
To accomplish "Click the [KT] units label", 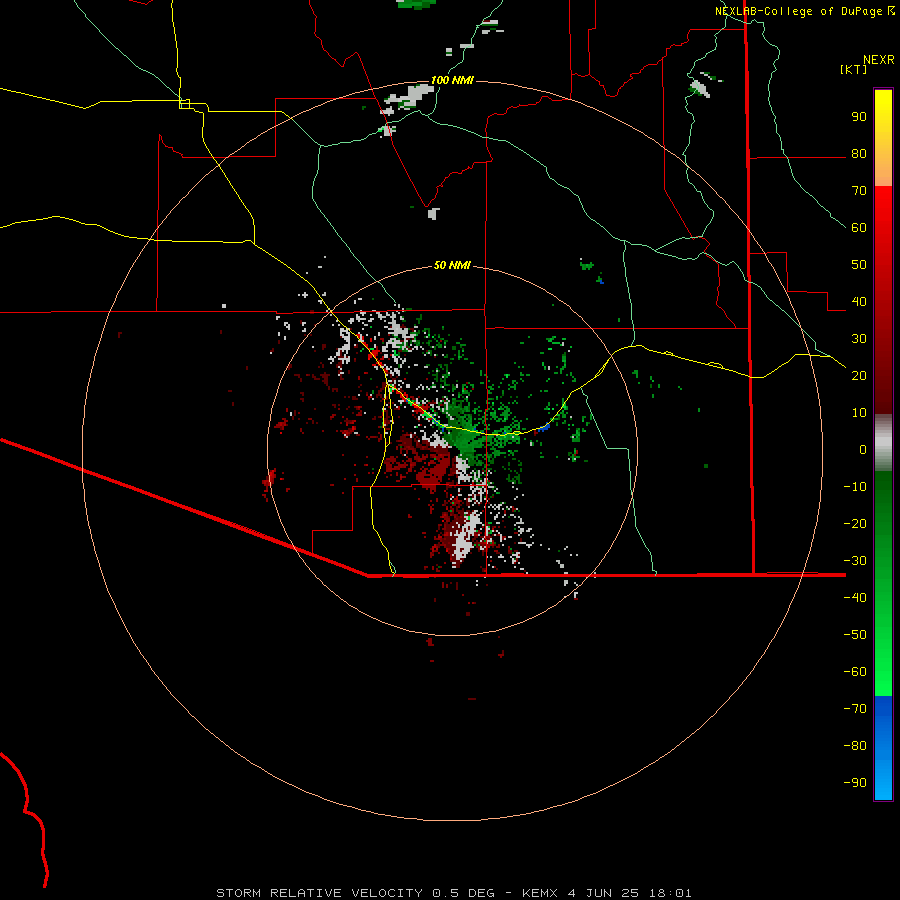I will [854, 69].
